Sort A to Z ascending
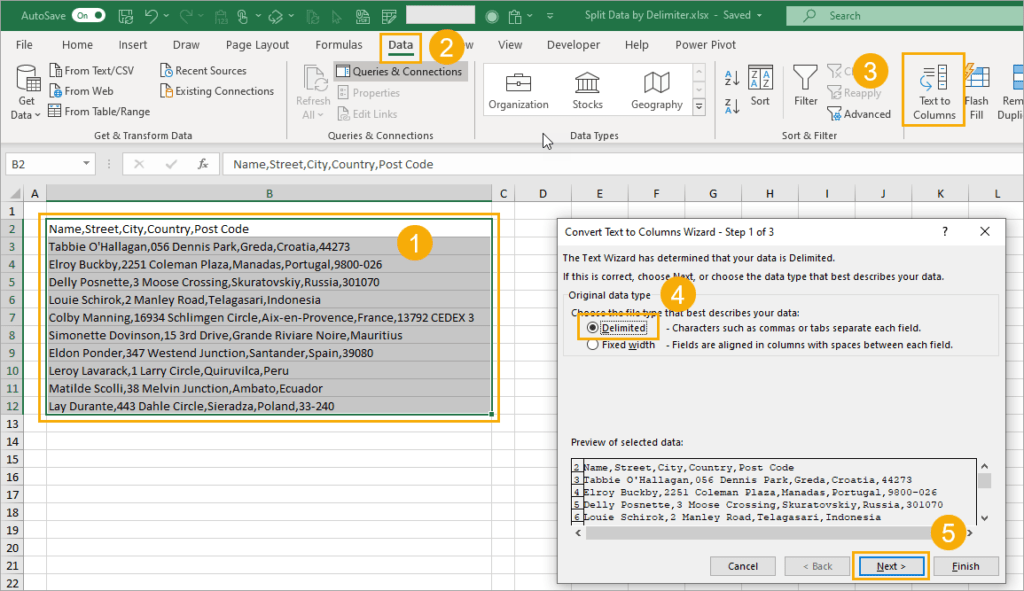 tap(732, 78)
